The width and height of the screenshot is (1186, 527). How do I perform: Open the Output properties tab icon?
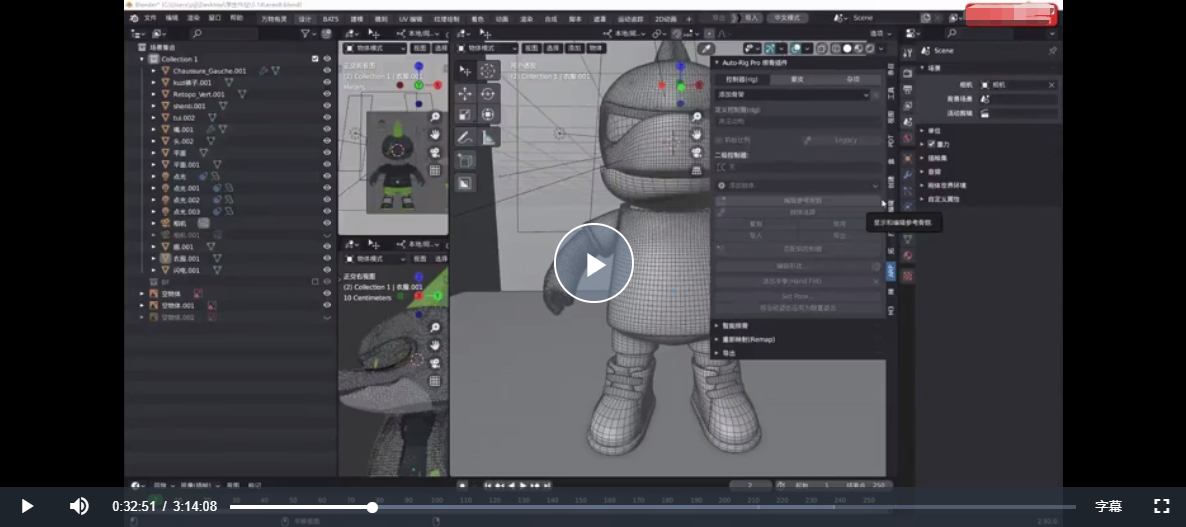[908, 90]
